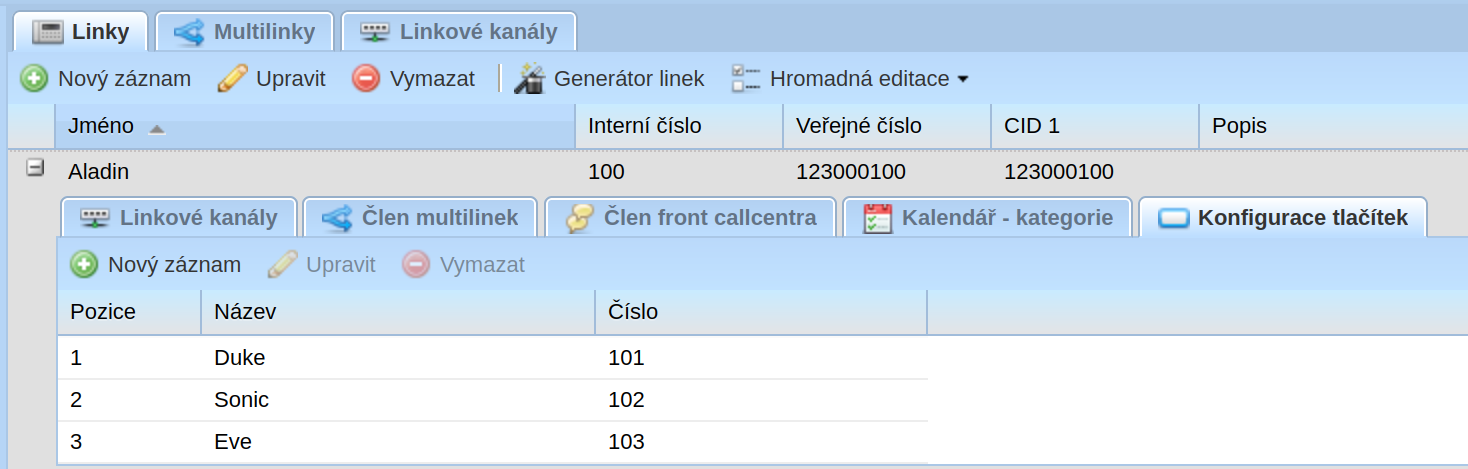Switch to the Linky tab
This screenshot has height=469, width=1468.
[81, 32]
